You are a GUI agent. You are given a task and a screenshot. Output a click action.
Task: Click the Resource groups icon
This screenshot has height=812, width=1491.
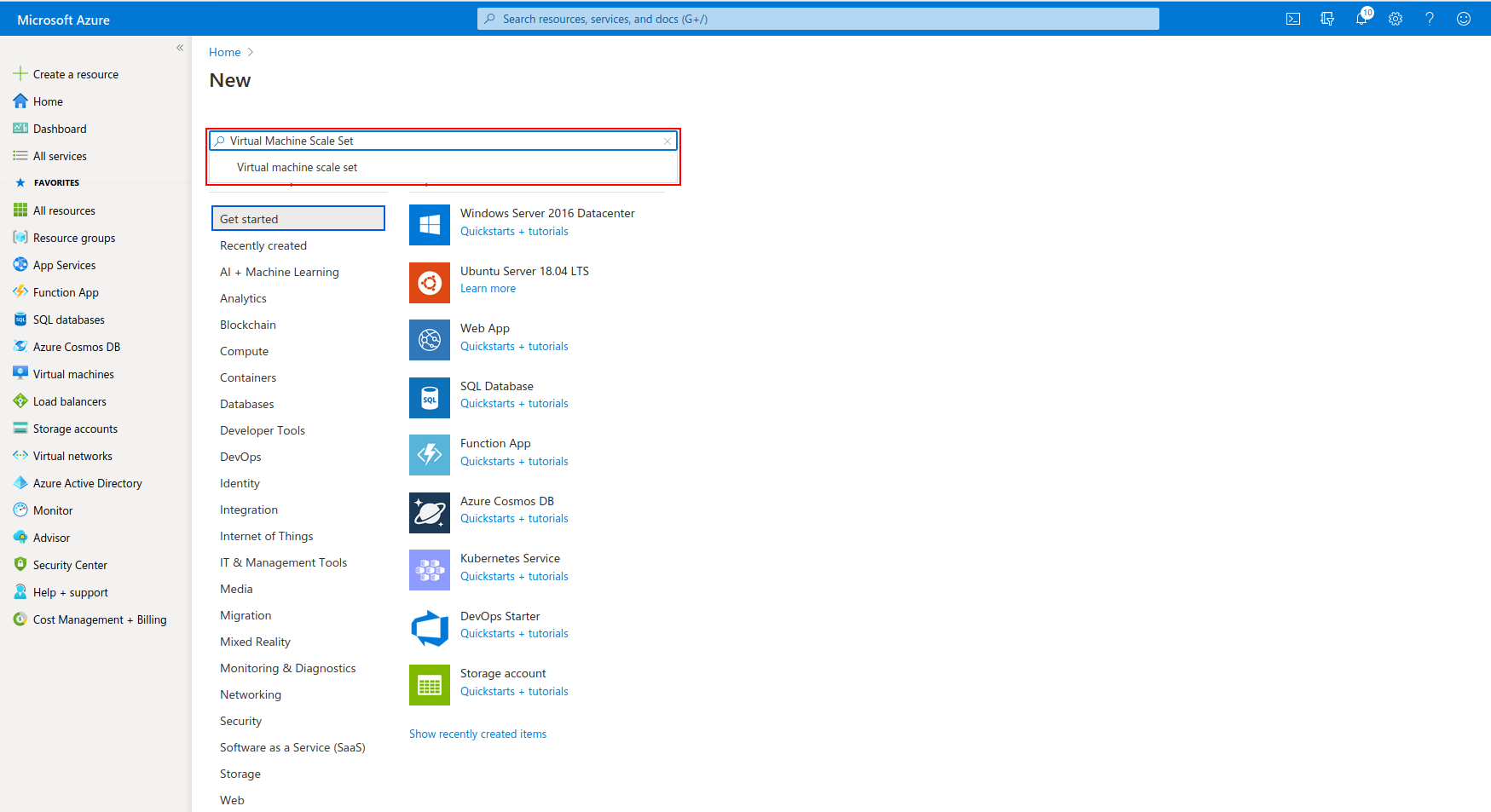pos(20,238)
